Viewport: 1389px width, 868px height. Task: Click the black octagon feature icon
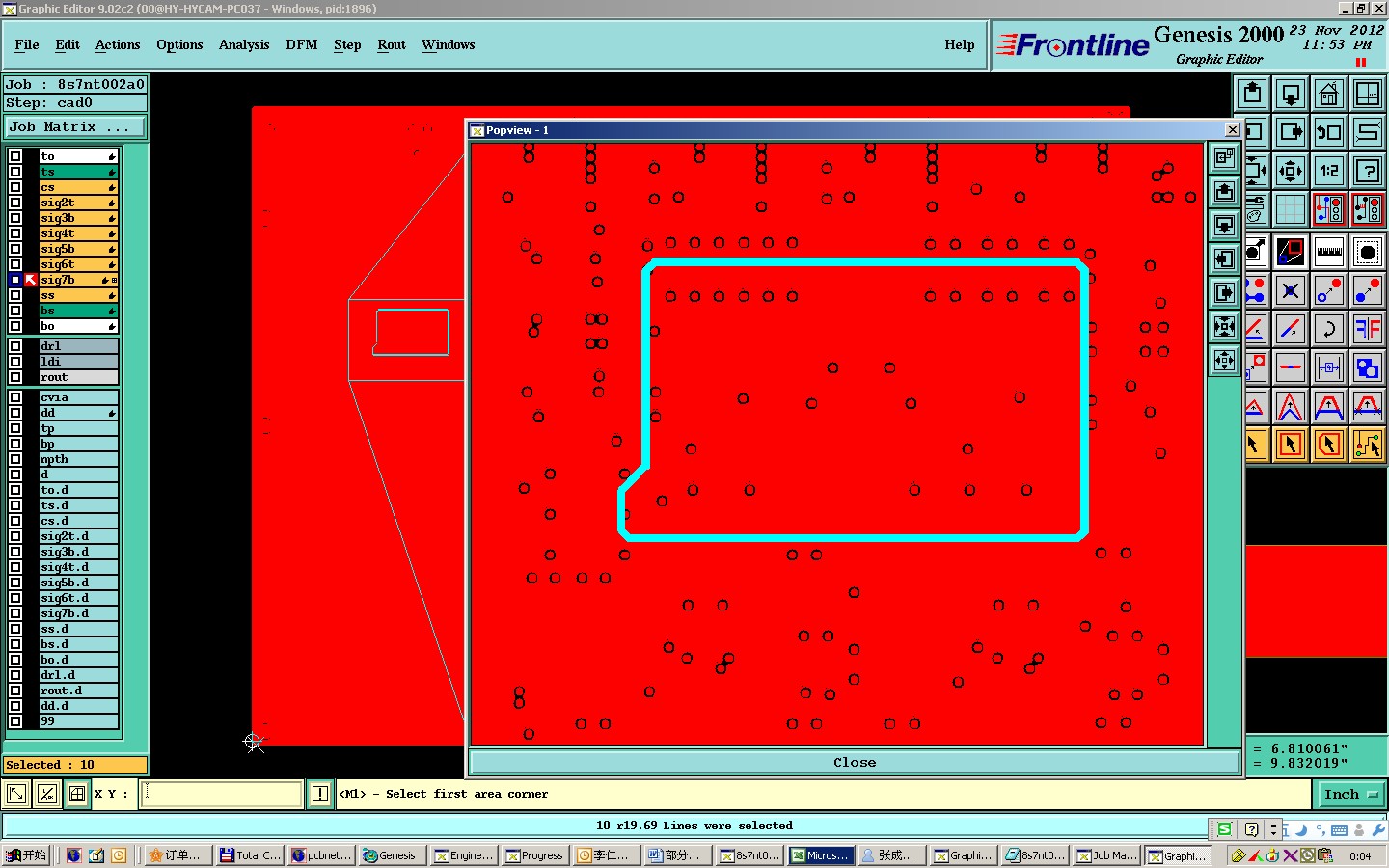[x=1368, y=253]
